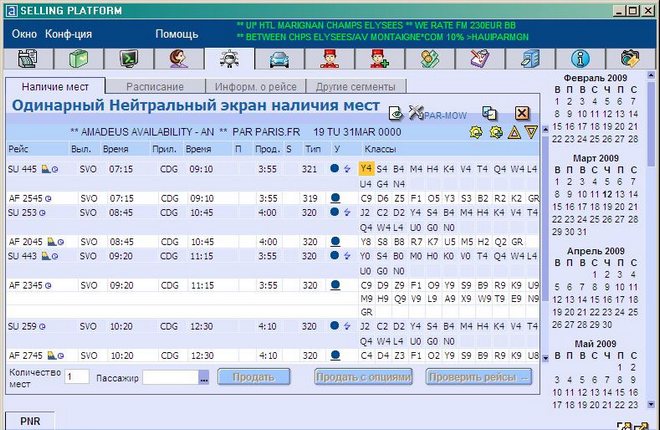Click the Рейс column header

18,149
